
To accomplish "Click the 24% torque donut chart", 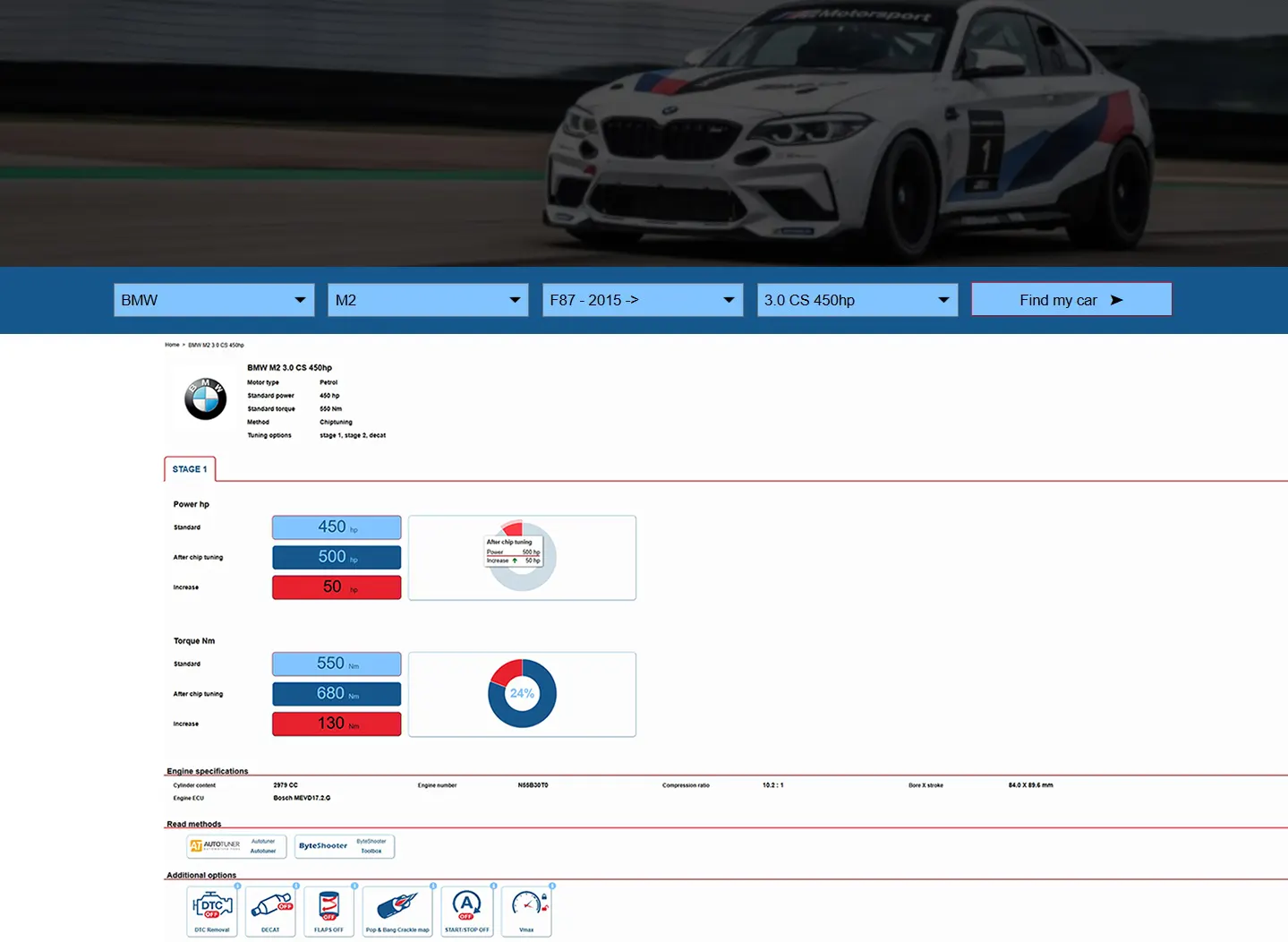I will point(522,693).
